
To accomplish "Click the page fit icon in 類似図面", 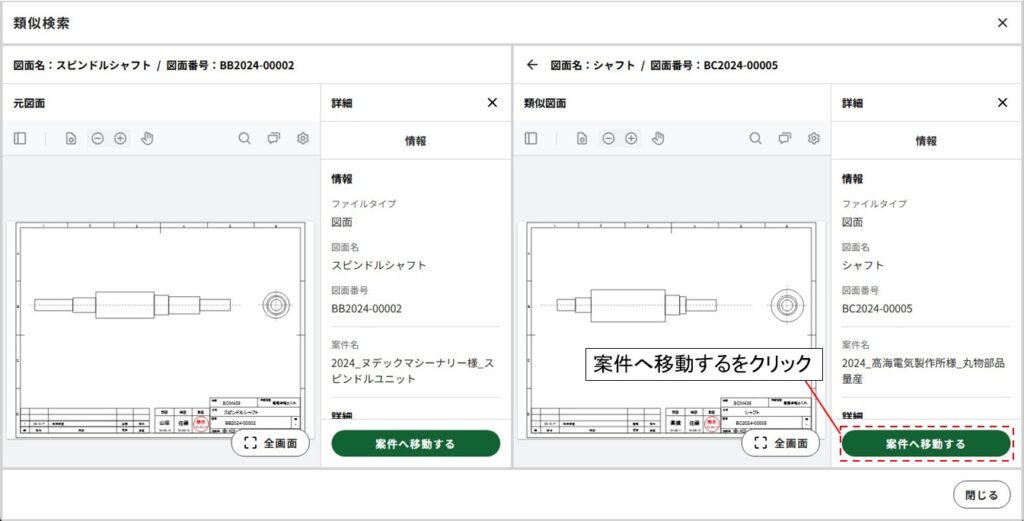I will click(x=581, y=138).
